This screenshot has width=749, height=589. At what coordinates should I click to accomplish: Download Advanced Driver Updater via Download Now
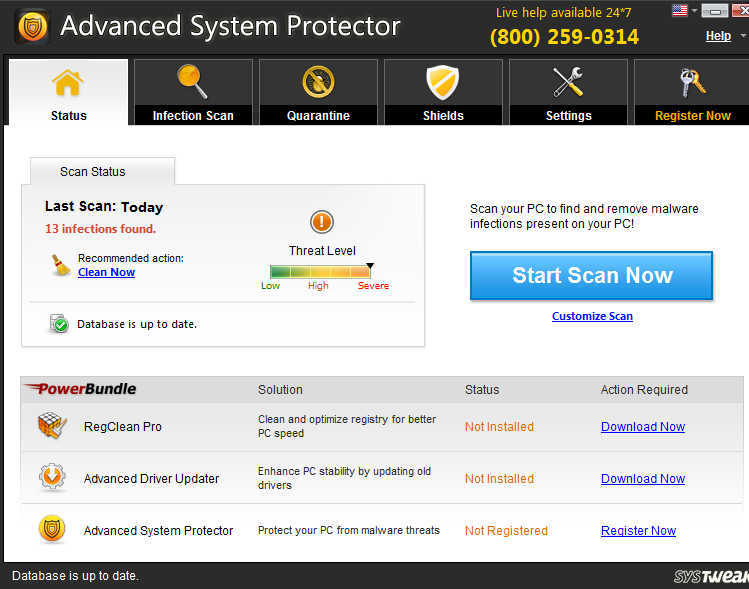pos(643,479)
